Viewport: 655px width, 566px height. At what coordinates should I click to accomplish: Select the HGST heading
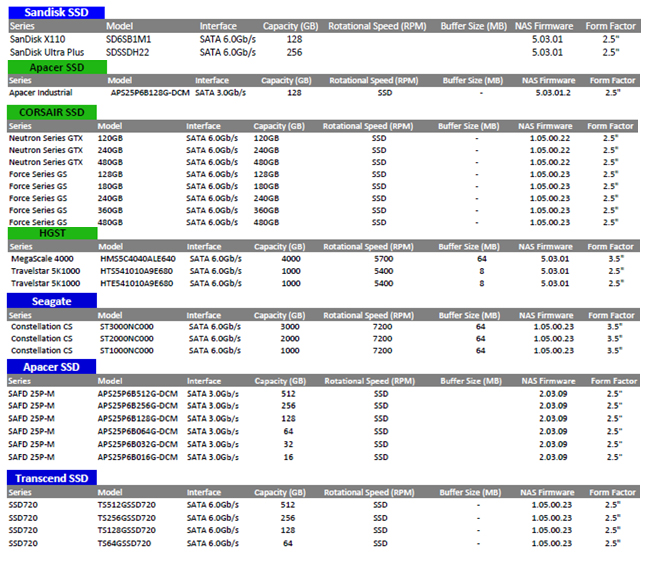(x=52, y=233)
